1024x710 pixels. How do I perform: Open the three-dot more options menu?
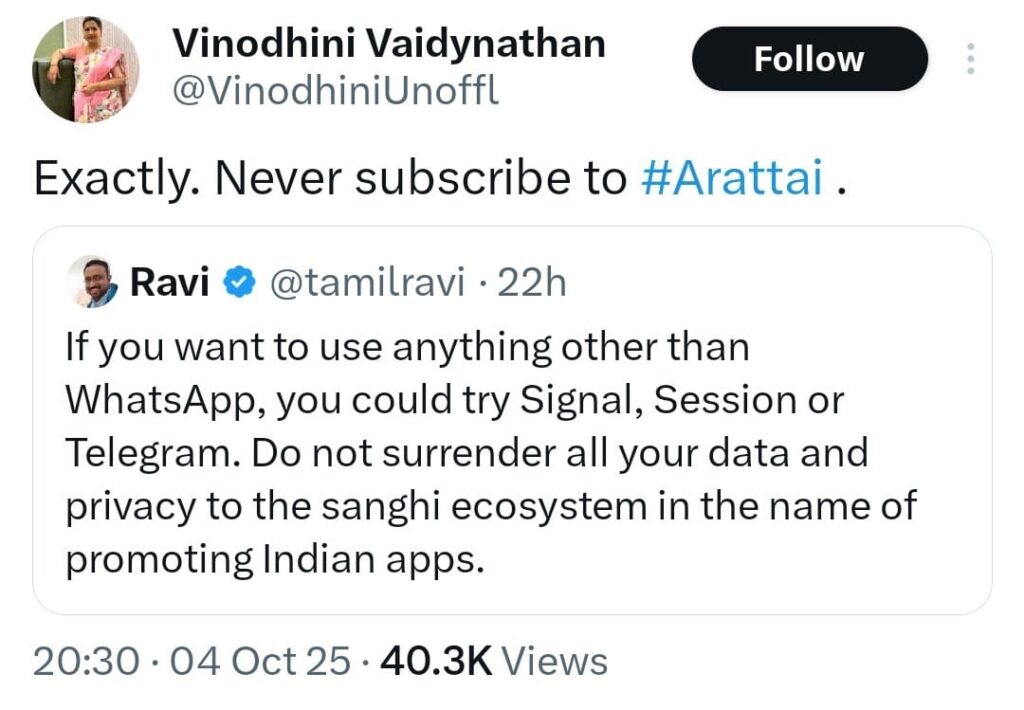click(x=970, y=59)
